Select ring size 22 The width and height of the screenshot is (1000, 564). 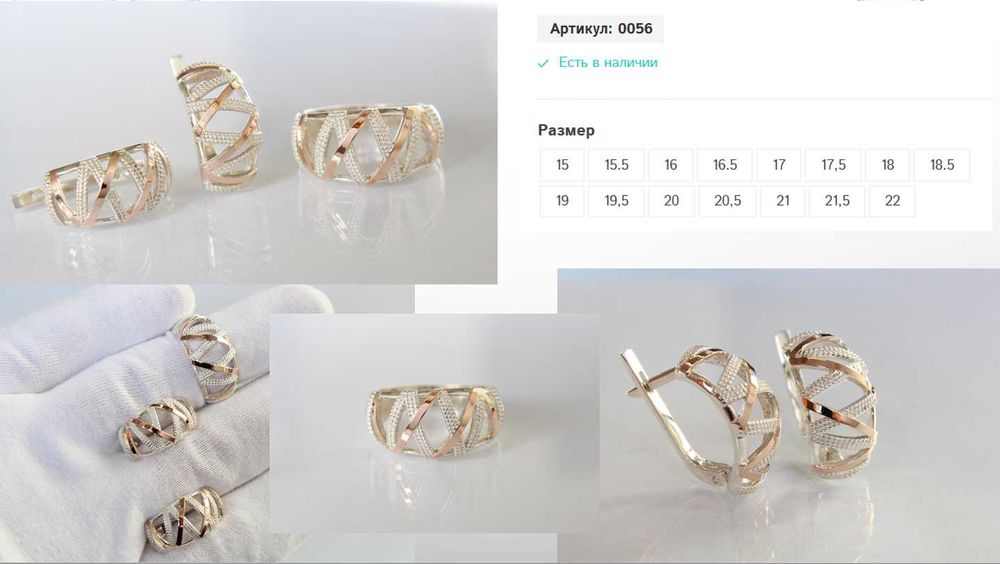892,201
